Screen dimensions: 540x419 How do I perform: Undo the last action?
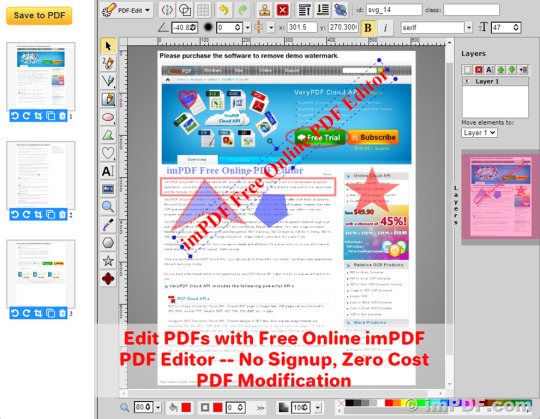224,10
